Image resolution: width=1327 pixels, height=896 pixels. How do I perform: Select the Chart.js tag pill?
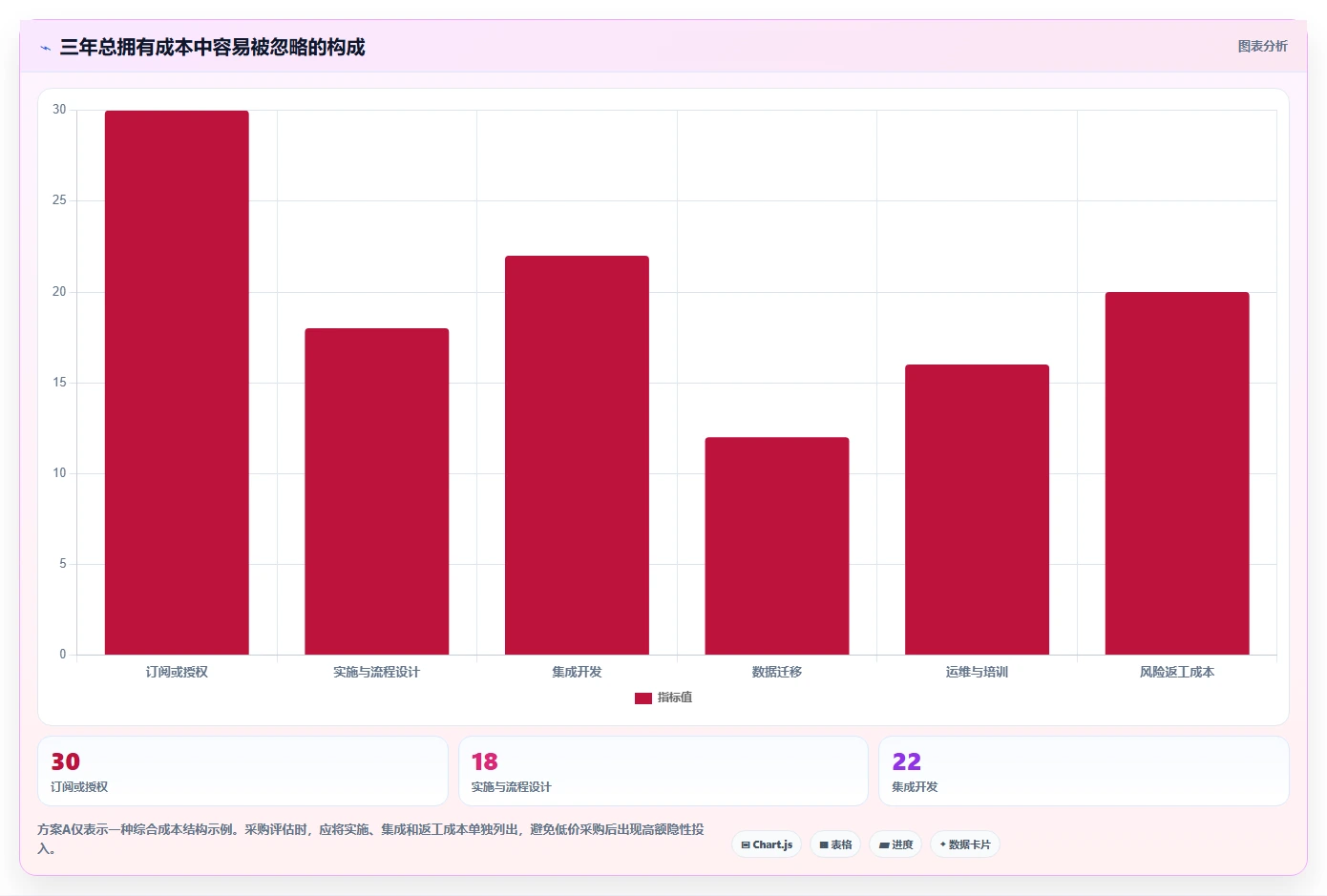point(767,844)
